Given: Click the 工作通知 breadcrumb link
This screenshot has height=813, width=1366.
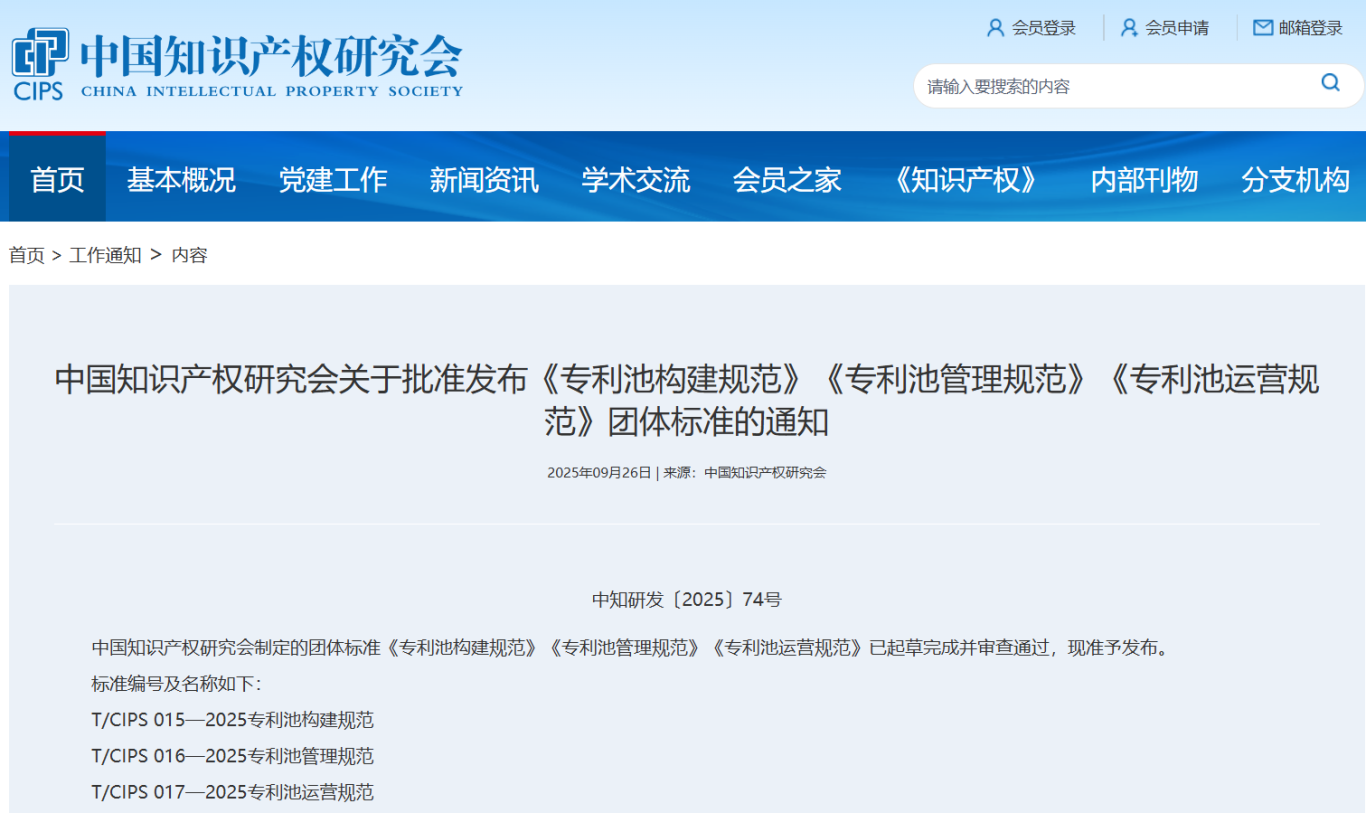Looking at the screenshot, I should pos(105,255).
